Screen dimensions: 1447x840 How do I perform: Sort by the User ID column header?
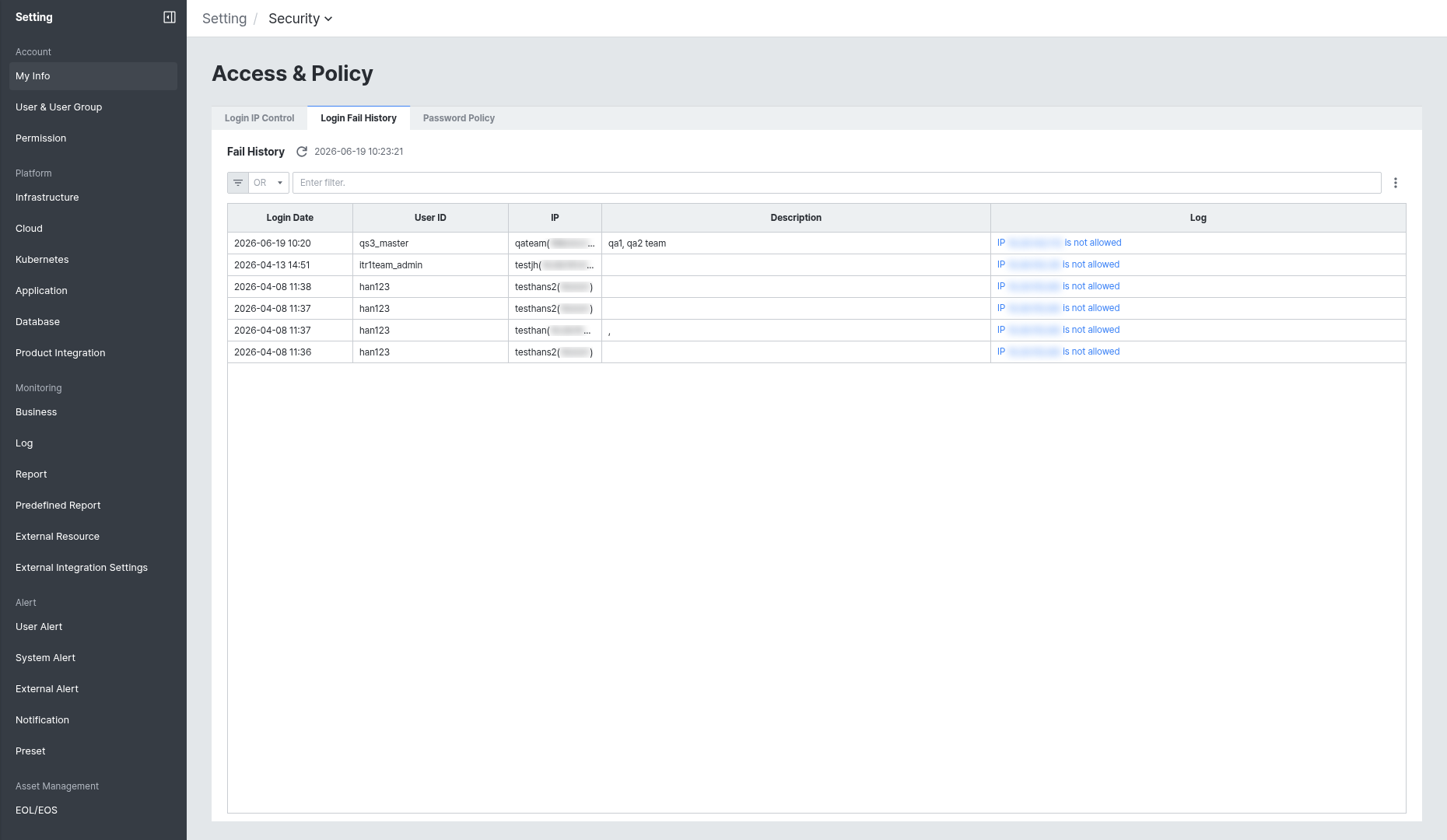430,218
